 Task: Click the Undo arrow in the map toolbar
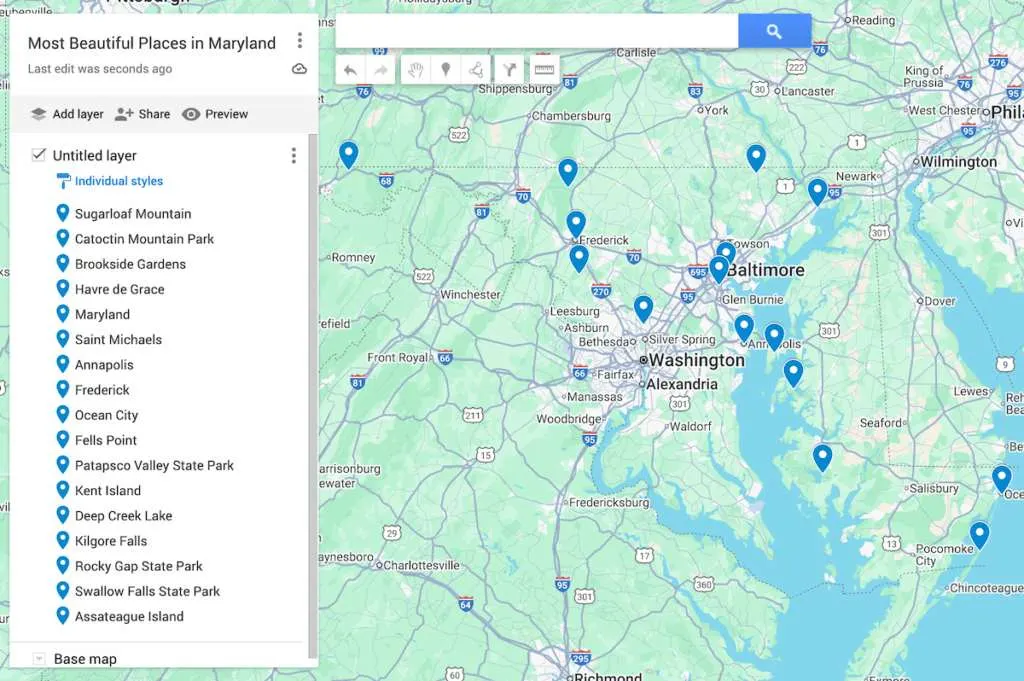click(x=350, y=70)
